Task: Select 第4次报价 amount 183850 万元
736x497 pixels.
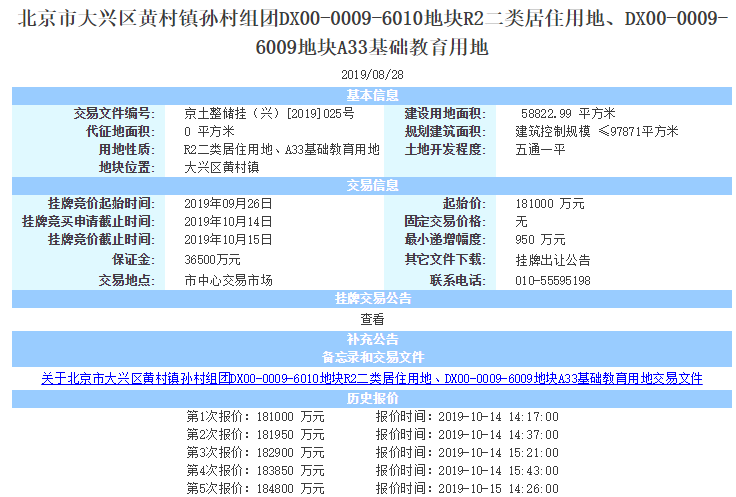Action: [290, 470]
